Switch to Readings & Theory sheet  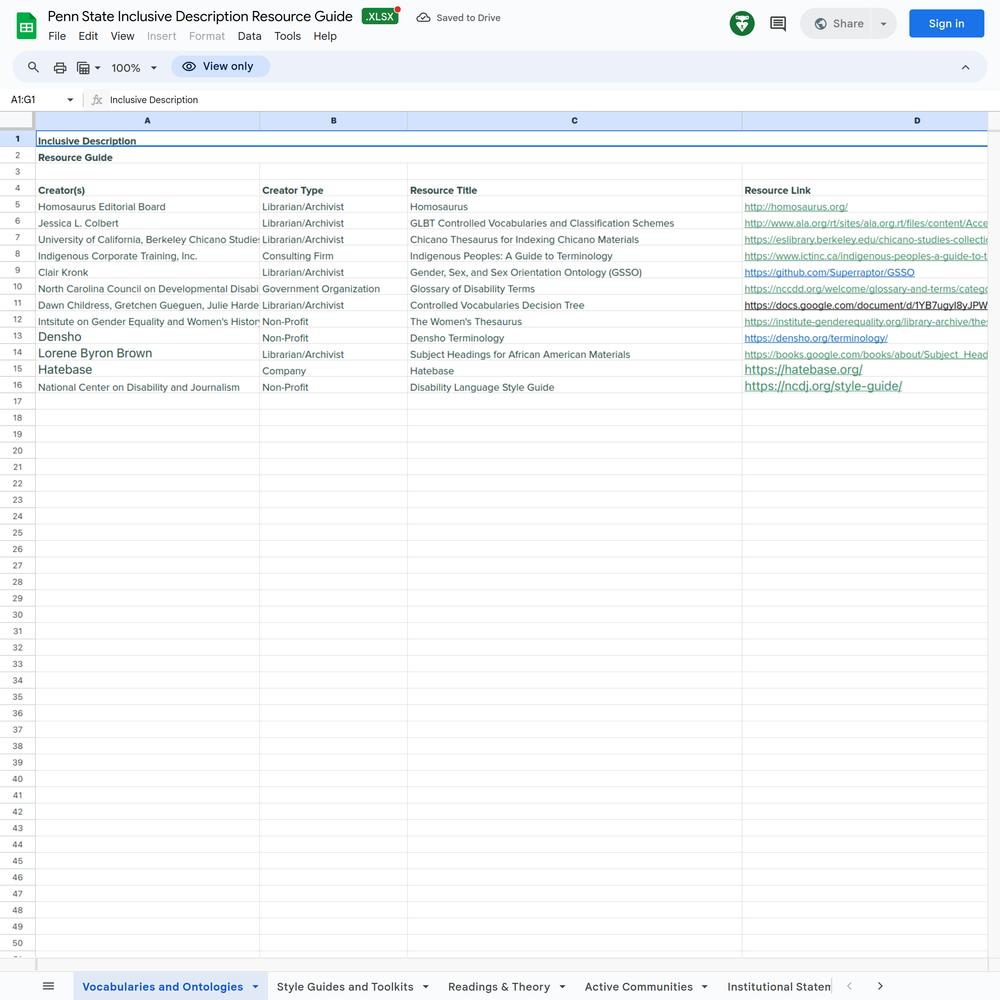499,987
